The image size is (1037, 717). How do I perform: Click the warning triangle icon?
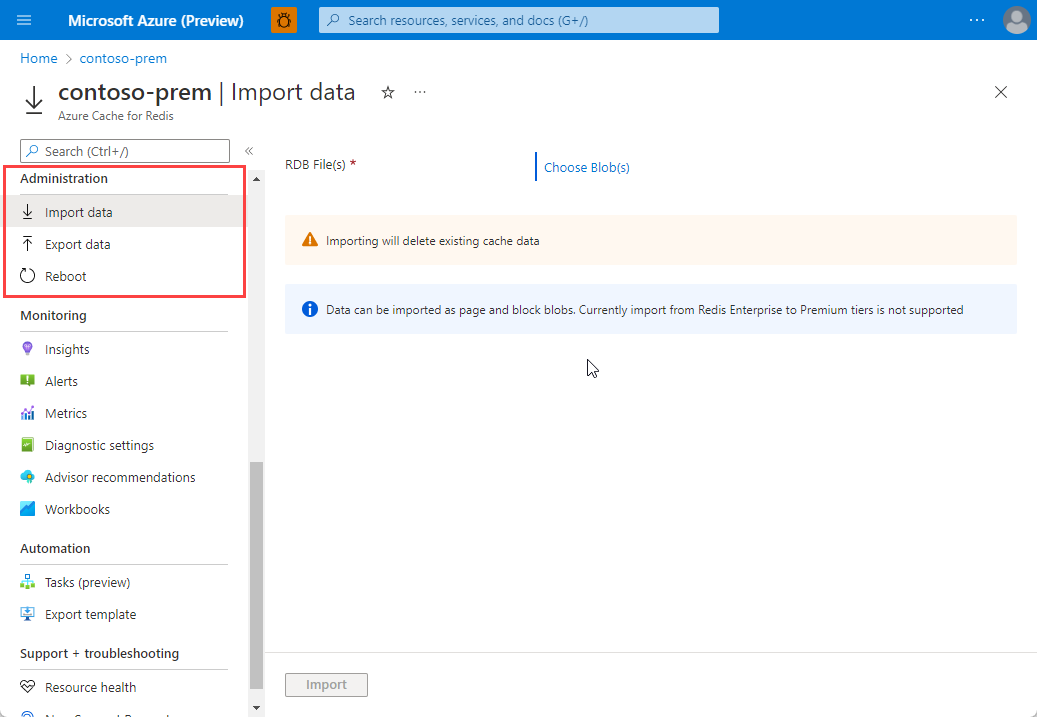coord(310,240)
